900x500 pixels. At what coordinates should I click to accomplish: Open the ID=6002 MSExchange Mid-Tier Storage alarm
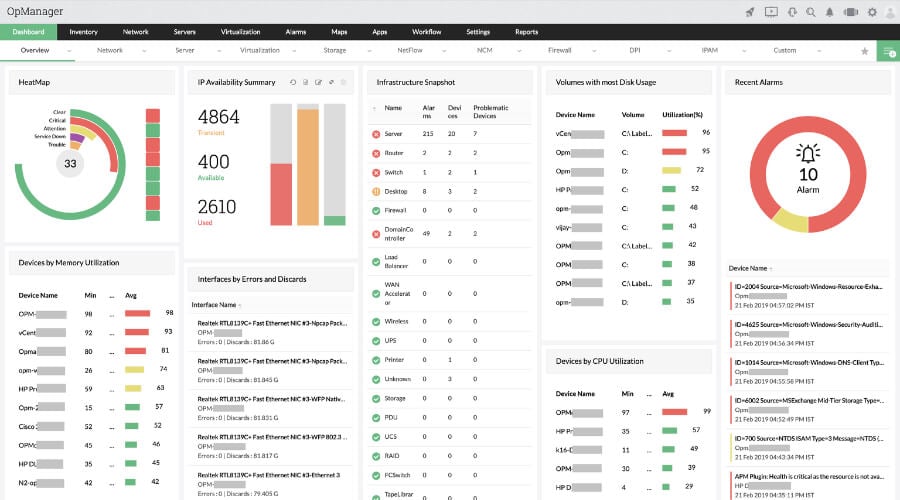click(x=808, y=400)
